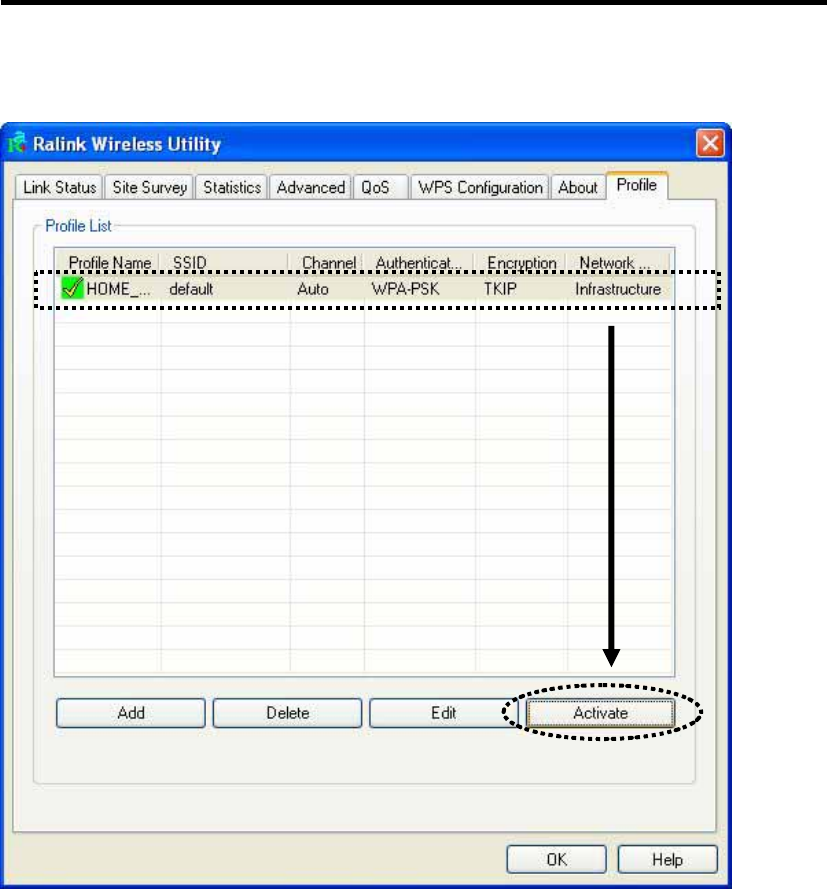
Task: Sort by Channel column header
Action: (x=327, y=263)
